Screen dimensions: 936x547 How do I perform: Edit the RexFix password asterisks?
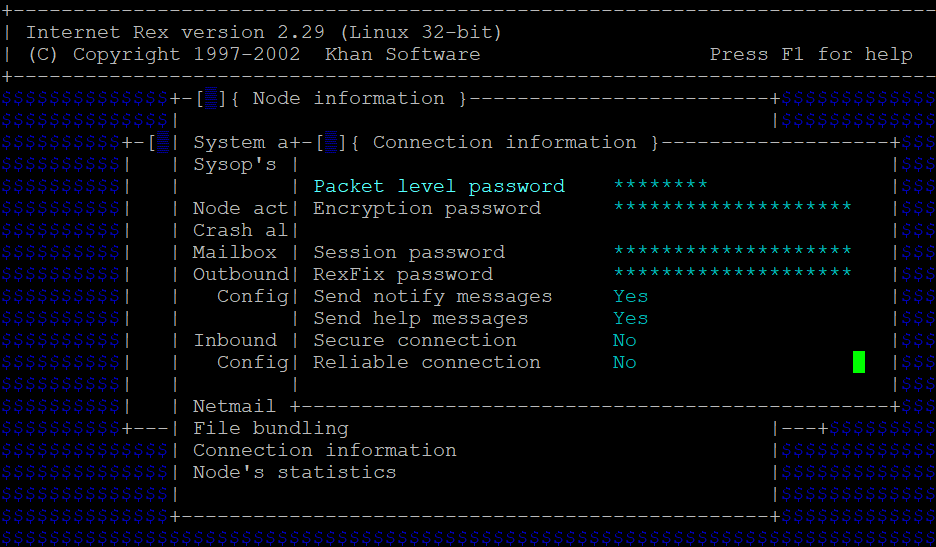point(732,273)
